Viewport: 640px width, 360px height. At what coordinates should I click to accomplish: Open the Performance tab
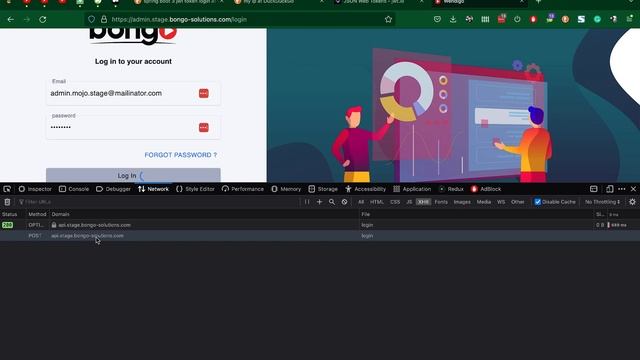[x=243, y=189]
